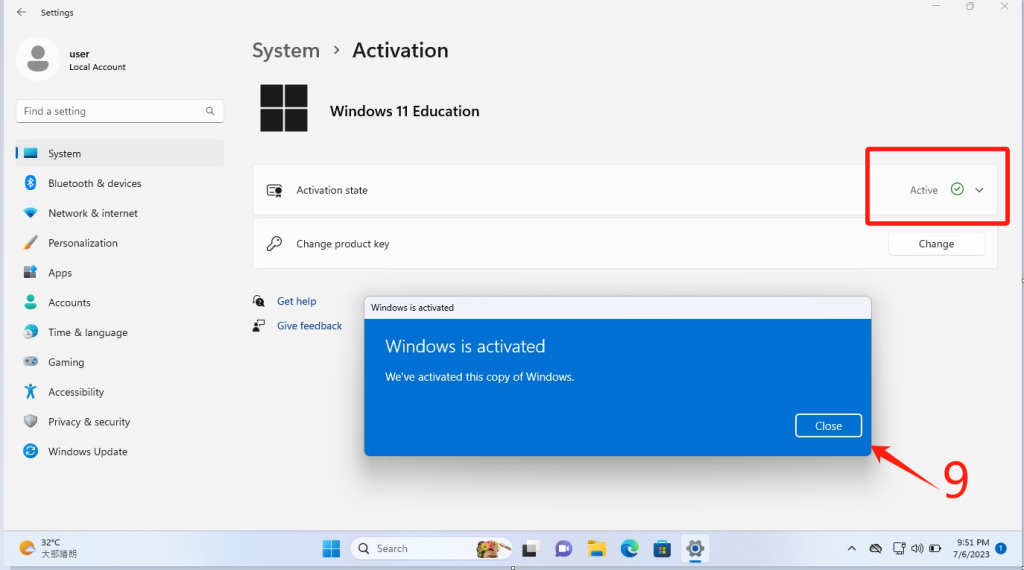Click the back arrow in Settings
This screenshot has width=1024, height=570.
[x=21, y=13]
